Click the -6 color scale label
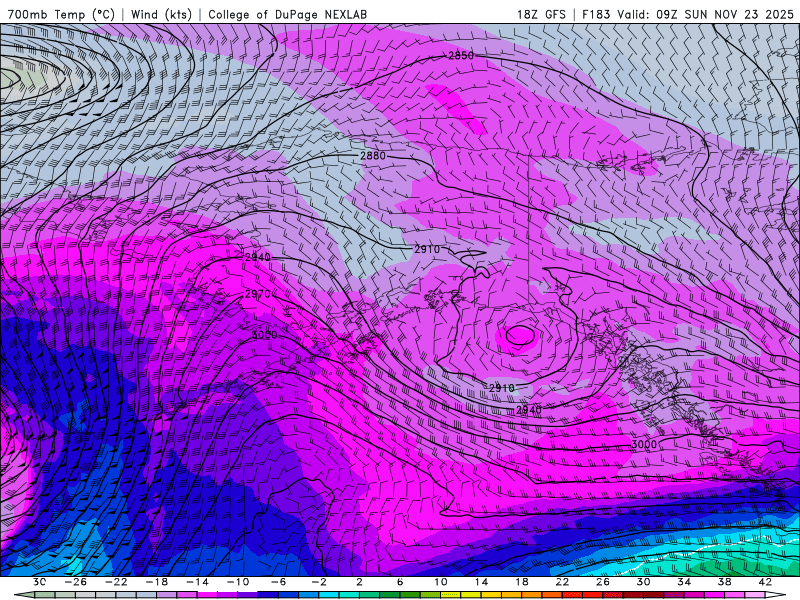Image resolution: width=800 pixels, height=600 pixels. 279,582
